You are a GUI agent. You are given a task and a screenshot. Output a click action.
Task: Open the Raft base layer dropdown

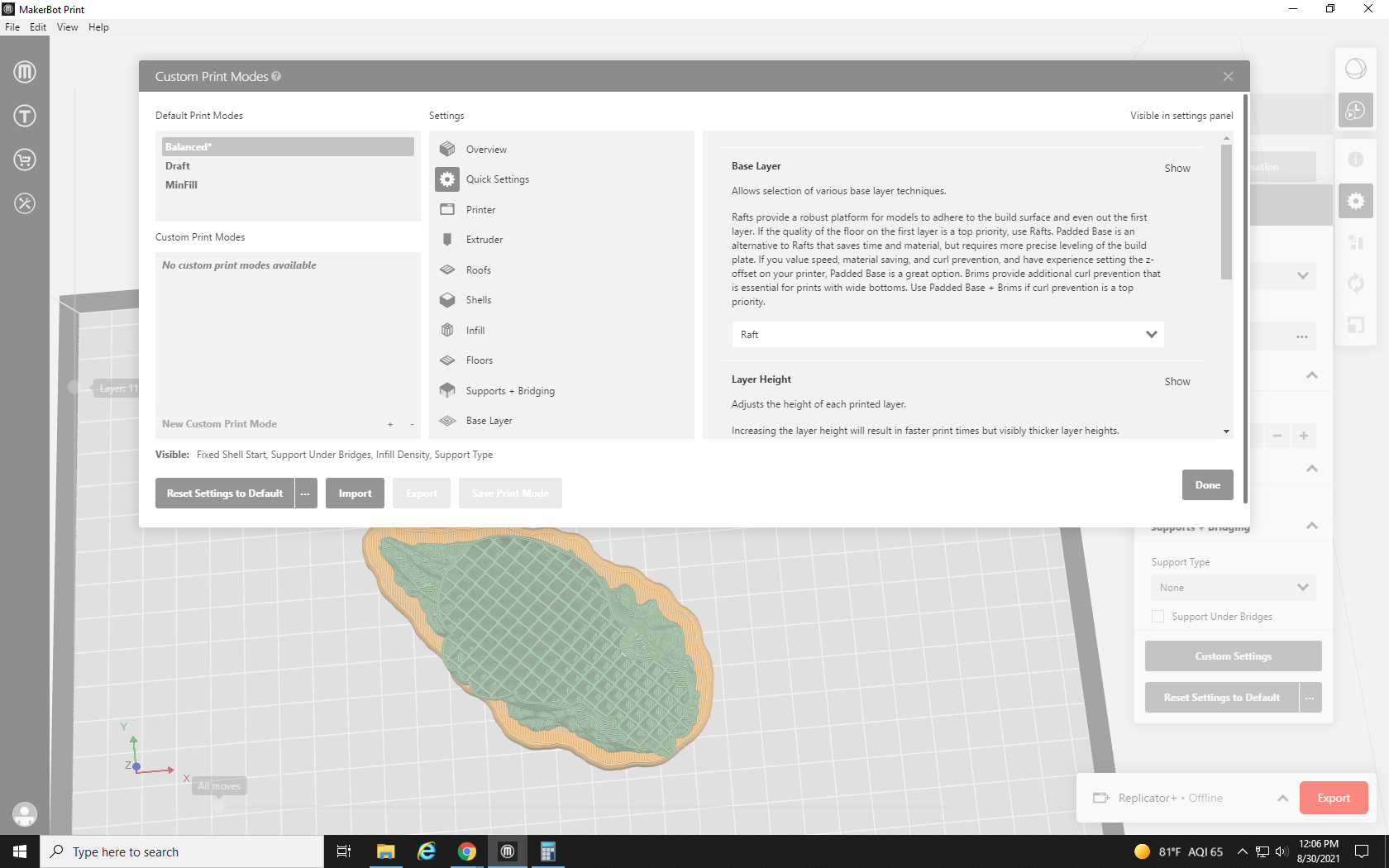pyautogui.click(x=947, y=335)
